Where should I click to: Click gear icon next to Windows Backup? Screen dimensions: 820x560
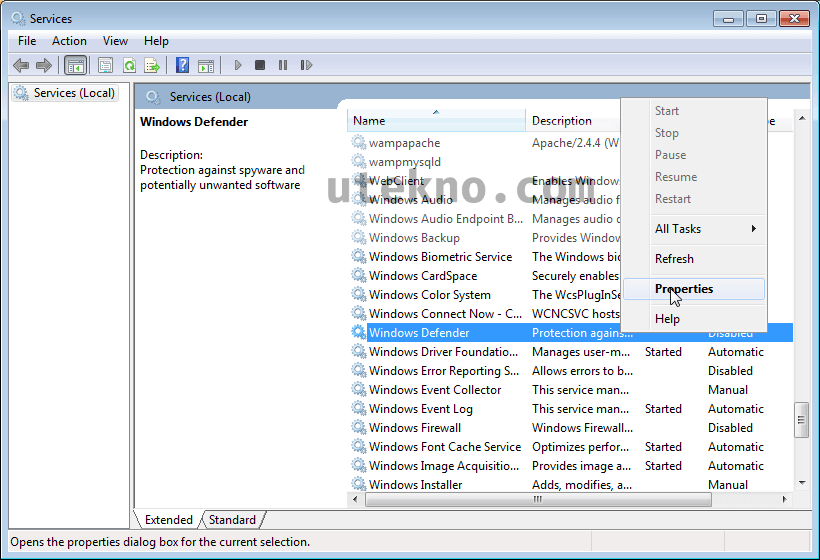click(358, 237)
